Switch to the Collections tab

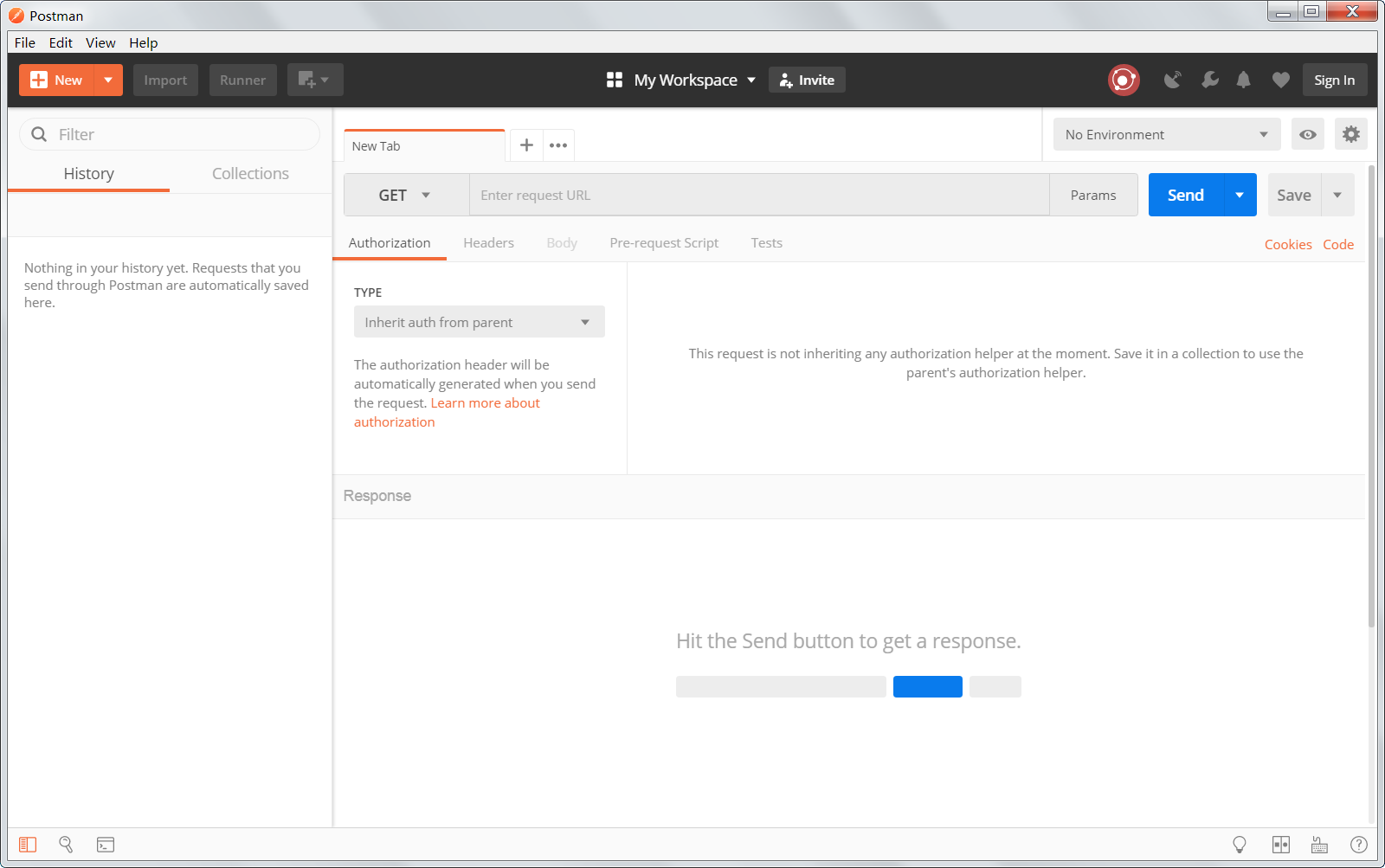(x=250, y=173)
